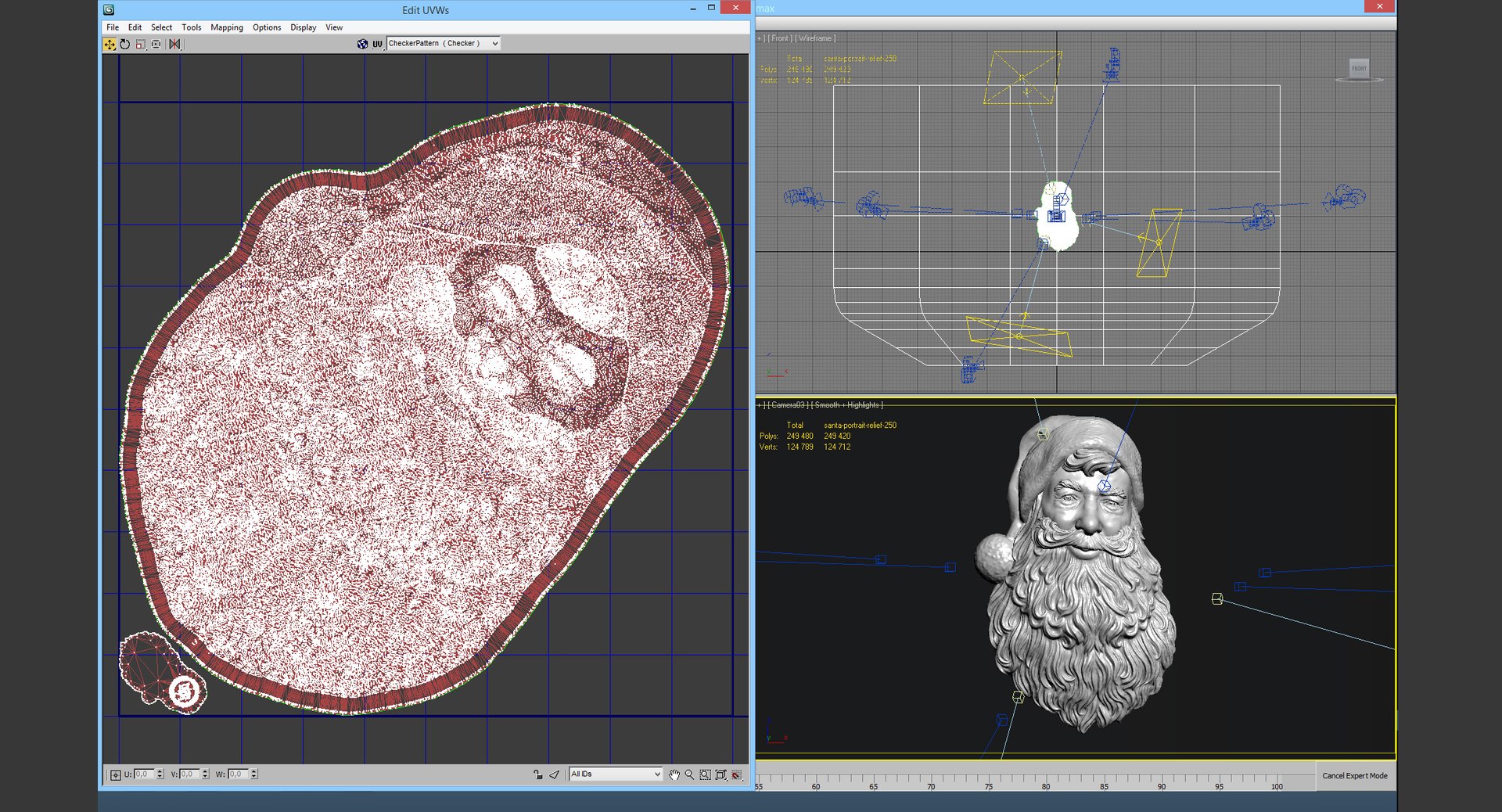The width and height of the screenshot is (1502, 812).
Task: Toggle the lock selection padlock icon
Action: coord(538,774)
